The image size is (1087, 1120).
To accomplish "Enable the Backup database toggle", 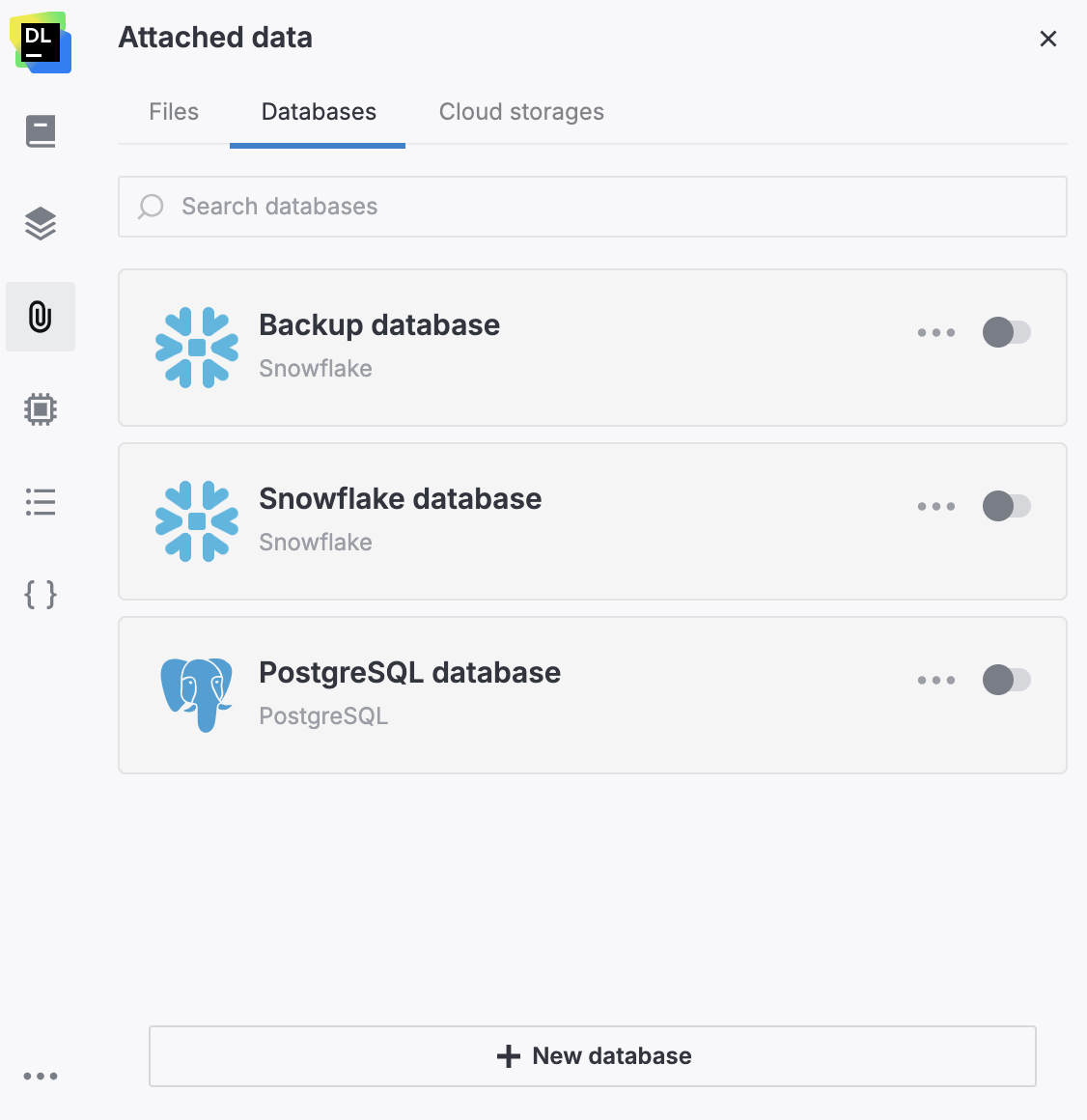I will pos(1007,332).
